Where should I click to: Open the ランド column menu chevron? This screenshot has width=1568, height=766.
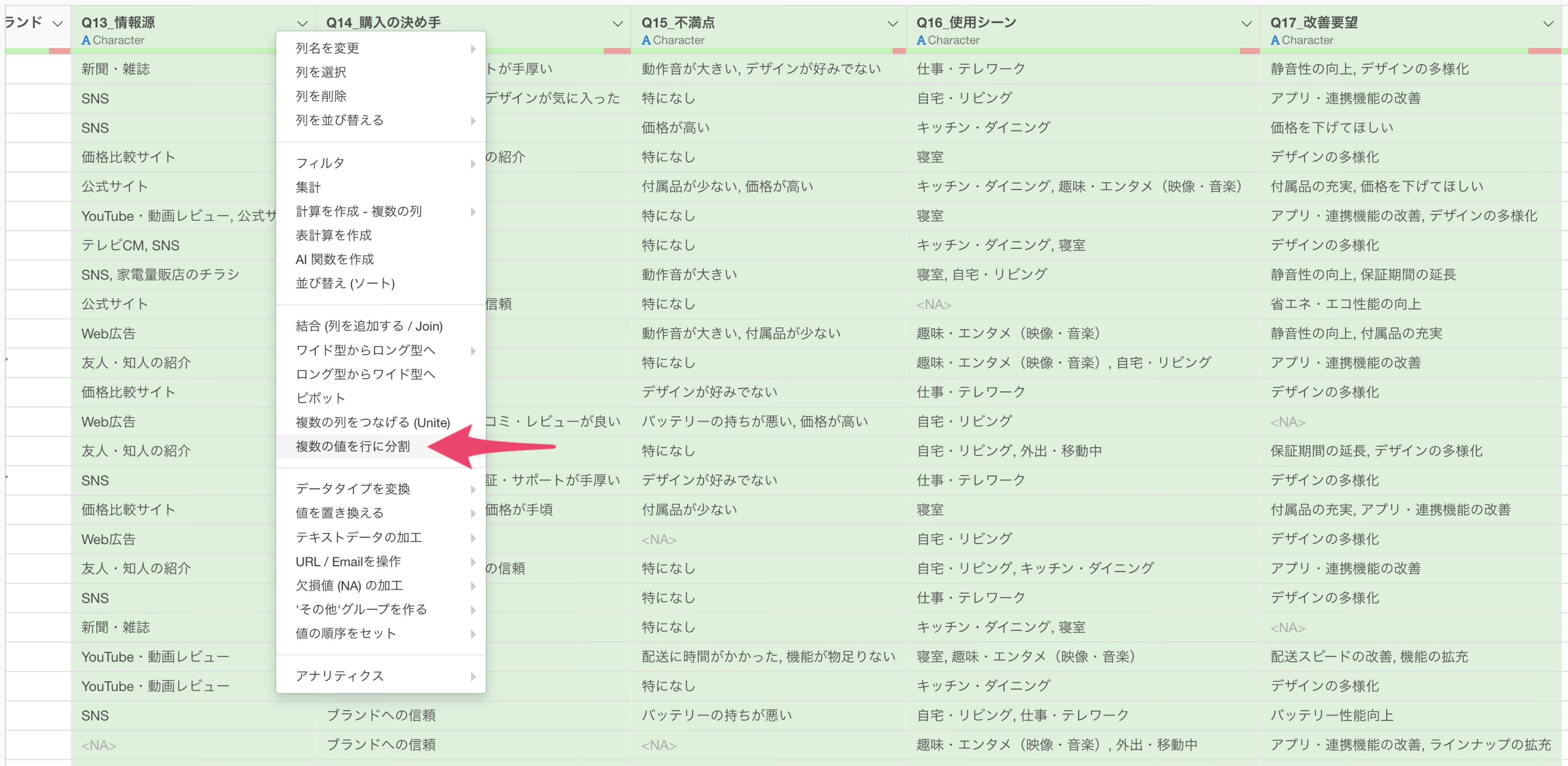[x=58, y=23]
